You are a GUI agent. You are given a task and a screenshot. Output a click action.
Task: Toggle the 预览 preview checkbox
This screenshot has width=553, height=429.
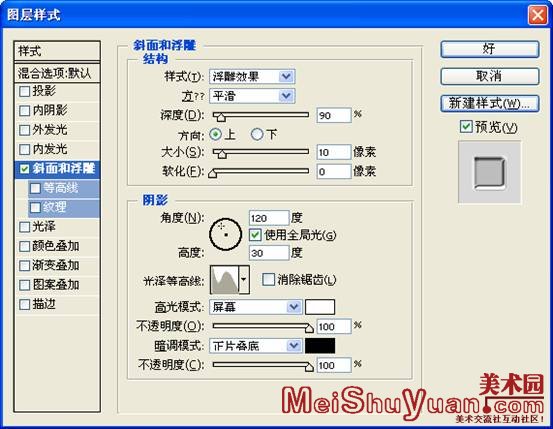pos(466,127)
